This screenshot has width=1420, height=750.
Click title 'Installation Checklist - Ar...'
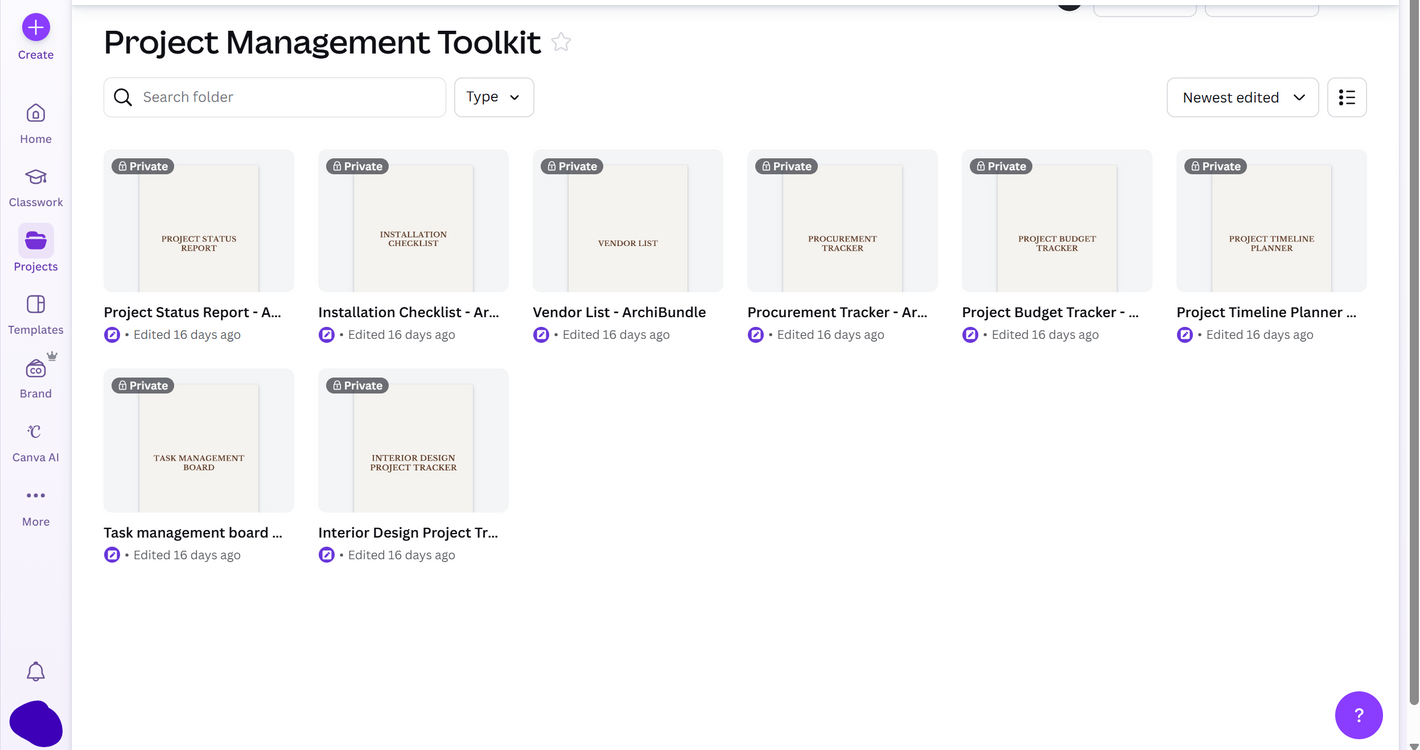click(x=408, y=312)
